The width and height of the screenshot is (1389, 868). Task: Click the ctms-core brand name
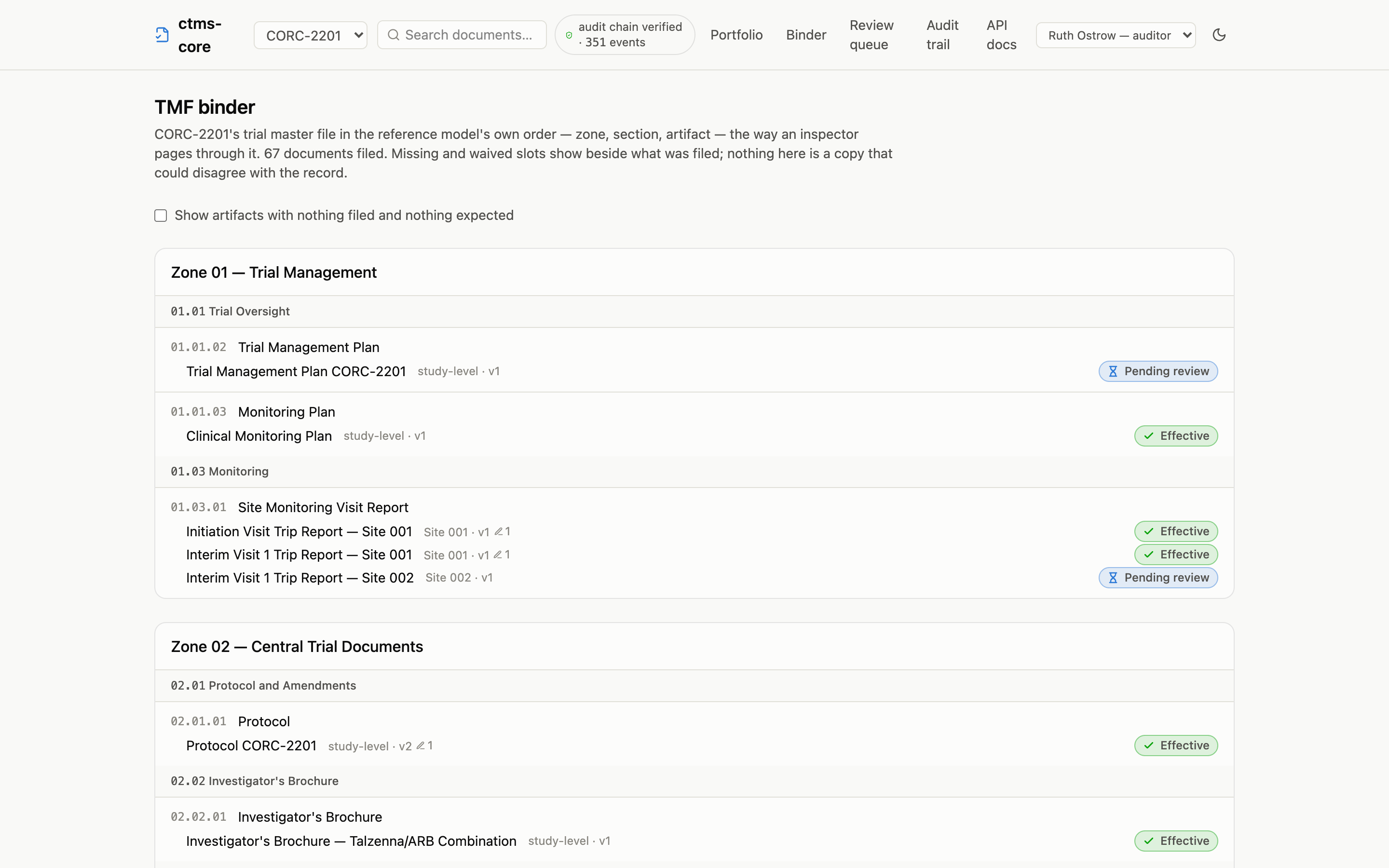click(200, 35)
